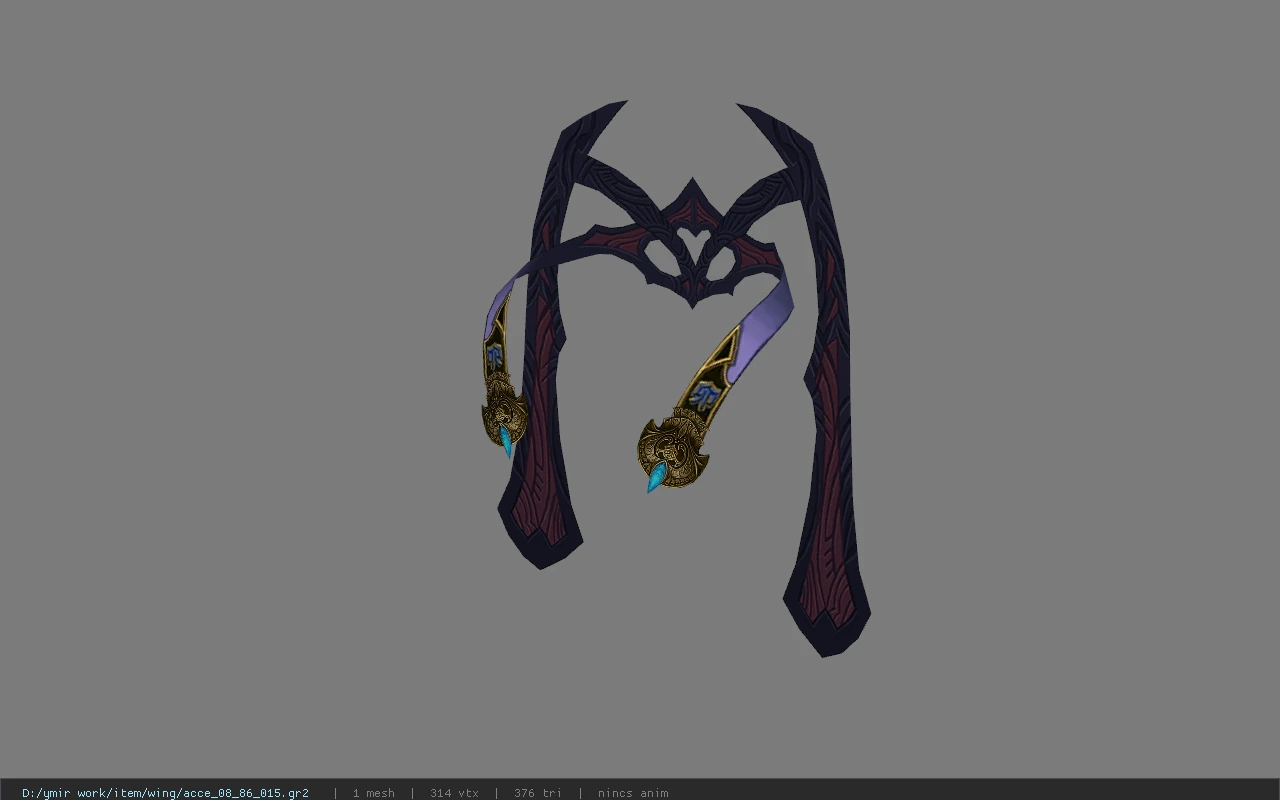Viewport: 1280px width, 800px height.
Task: Click the file path acce_08_86_015.gr2
Action: [165, 793]
